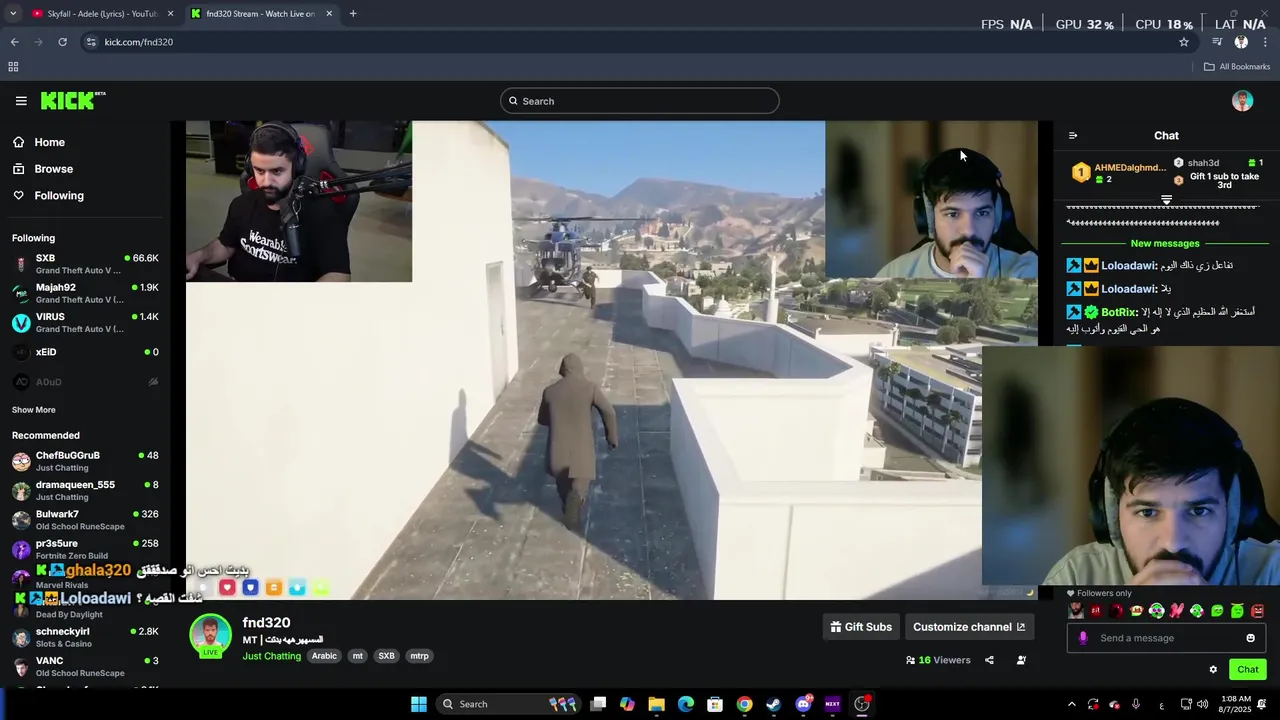Open ChefBuGGruB recommended channel
Viewport: 1280px width, 720px height.
85,461
